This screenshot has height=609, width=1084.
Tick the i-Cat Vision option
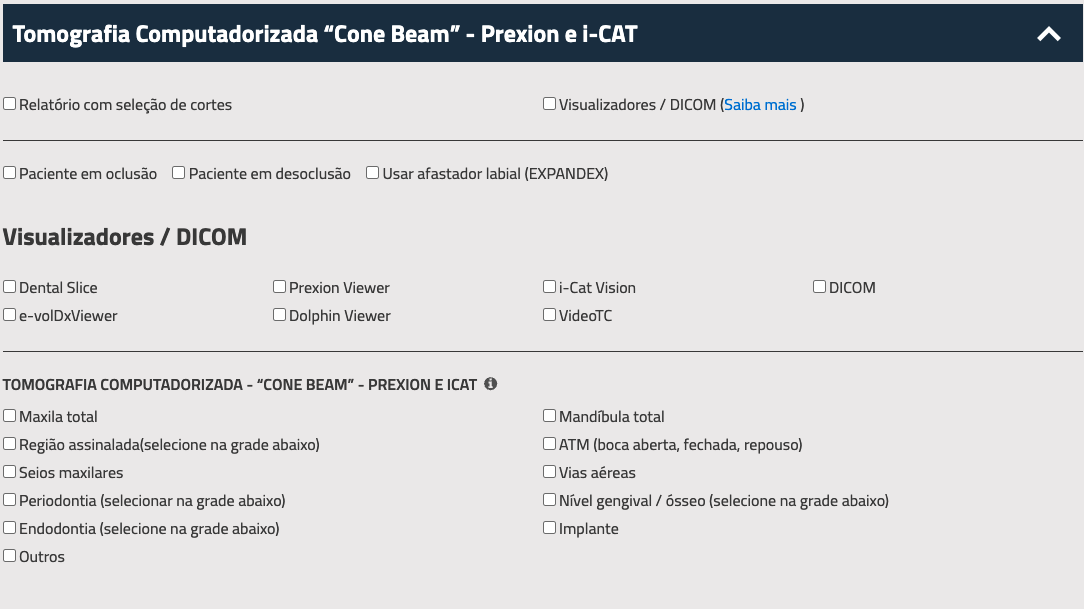tap(550, 287)
